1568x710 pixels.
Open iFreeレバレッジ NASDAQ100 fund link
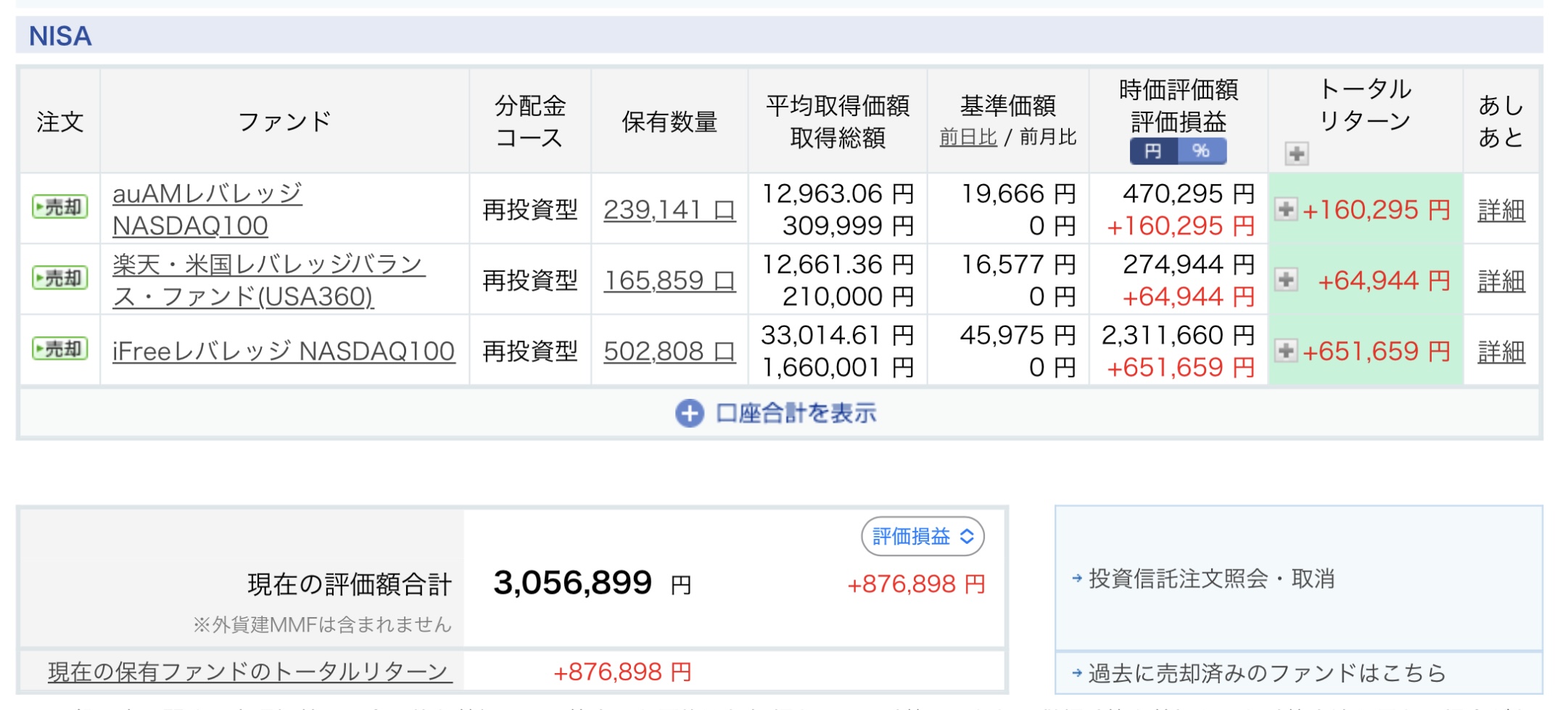(x=283, y=352)
